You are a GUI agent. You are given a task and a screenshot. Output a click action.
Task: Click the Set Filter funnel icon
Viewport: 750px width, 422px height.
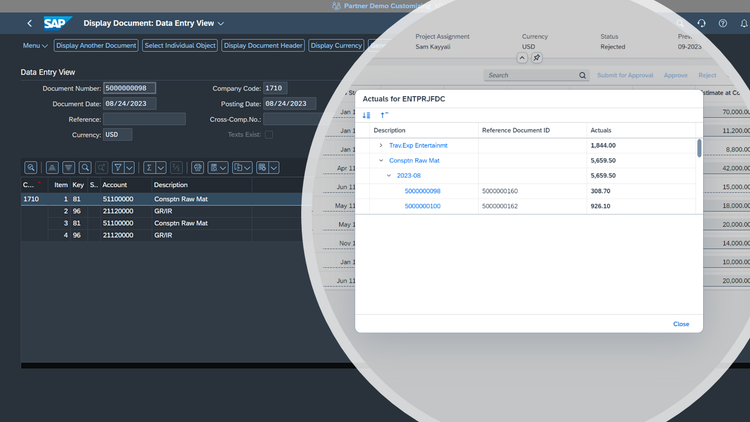pyautogui.click(x=118, y=167)
